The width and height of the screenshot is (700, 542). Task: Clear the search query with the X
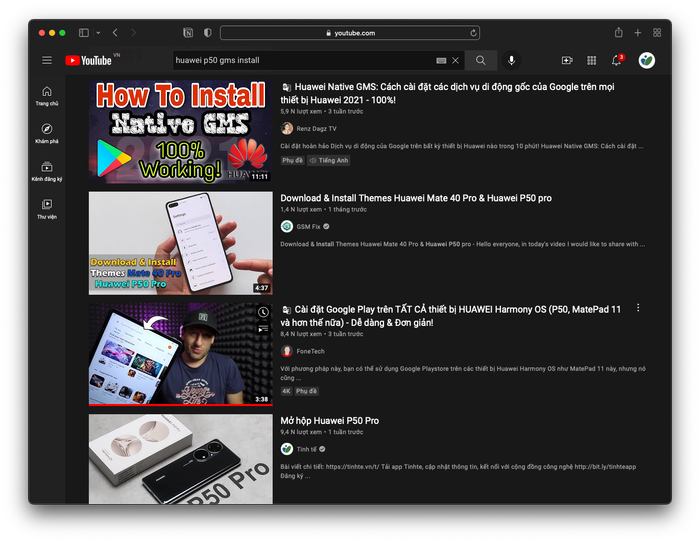click(x=455, y=60)
